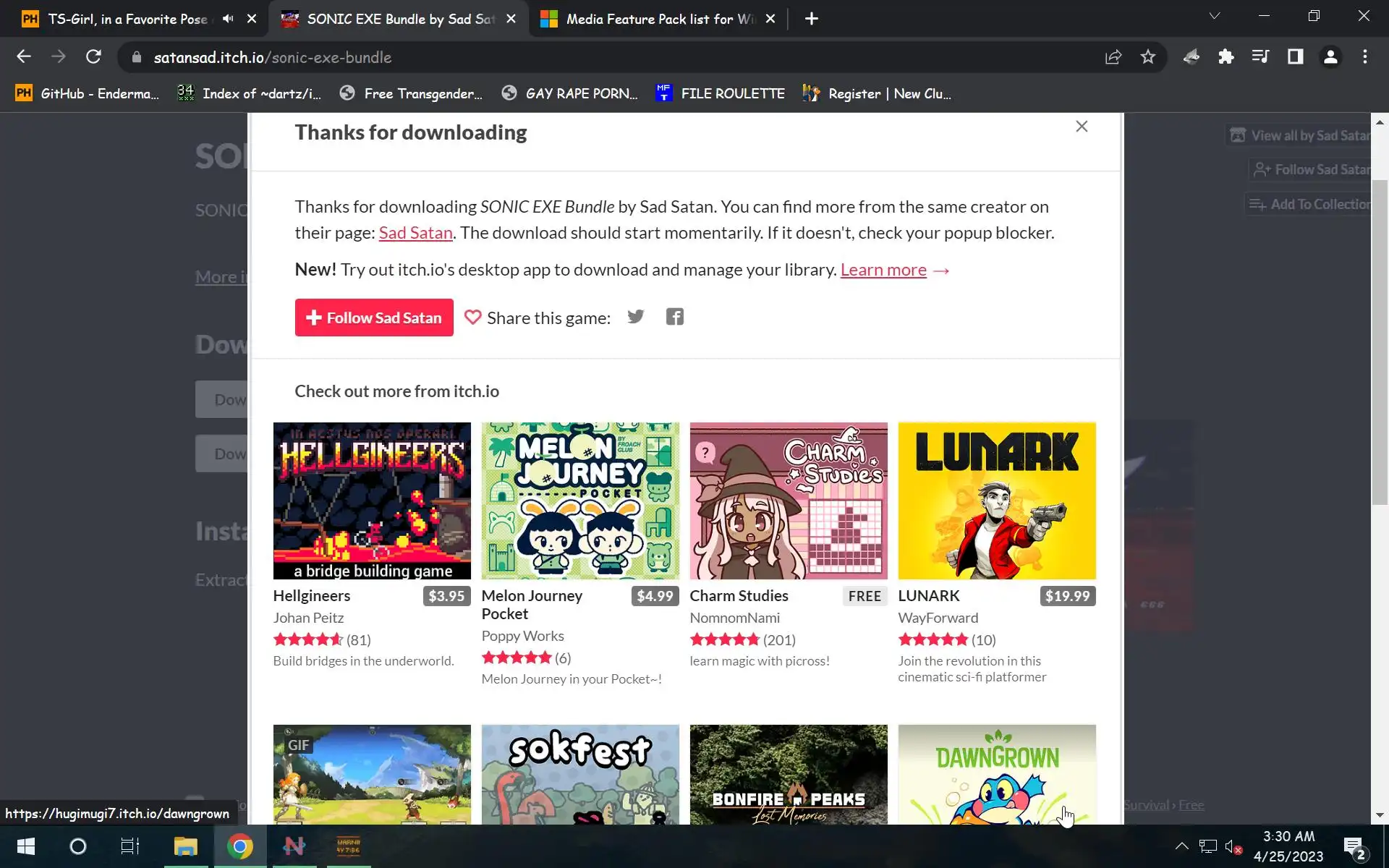Screen dimensions: 1389x868
Task: Expand tab search dropdown arrow
Action: coord(1215,16)
